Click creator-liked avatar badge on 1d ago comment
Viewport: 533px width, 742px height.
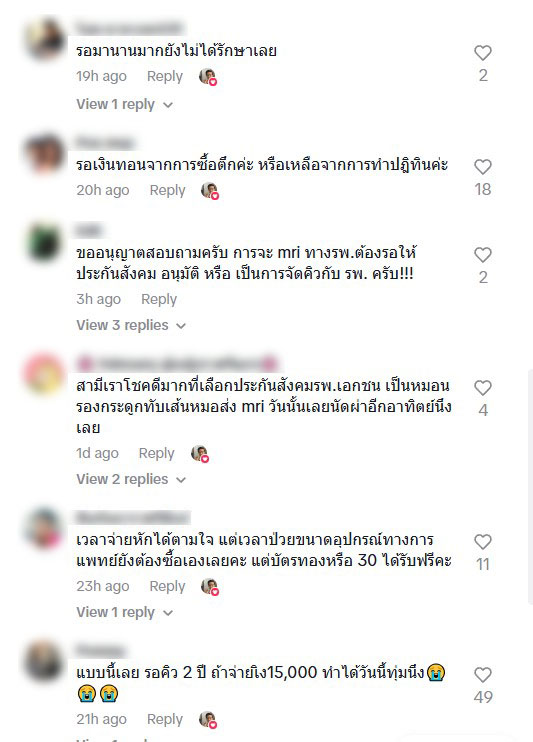[200, 454]
